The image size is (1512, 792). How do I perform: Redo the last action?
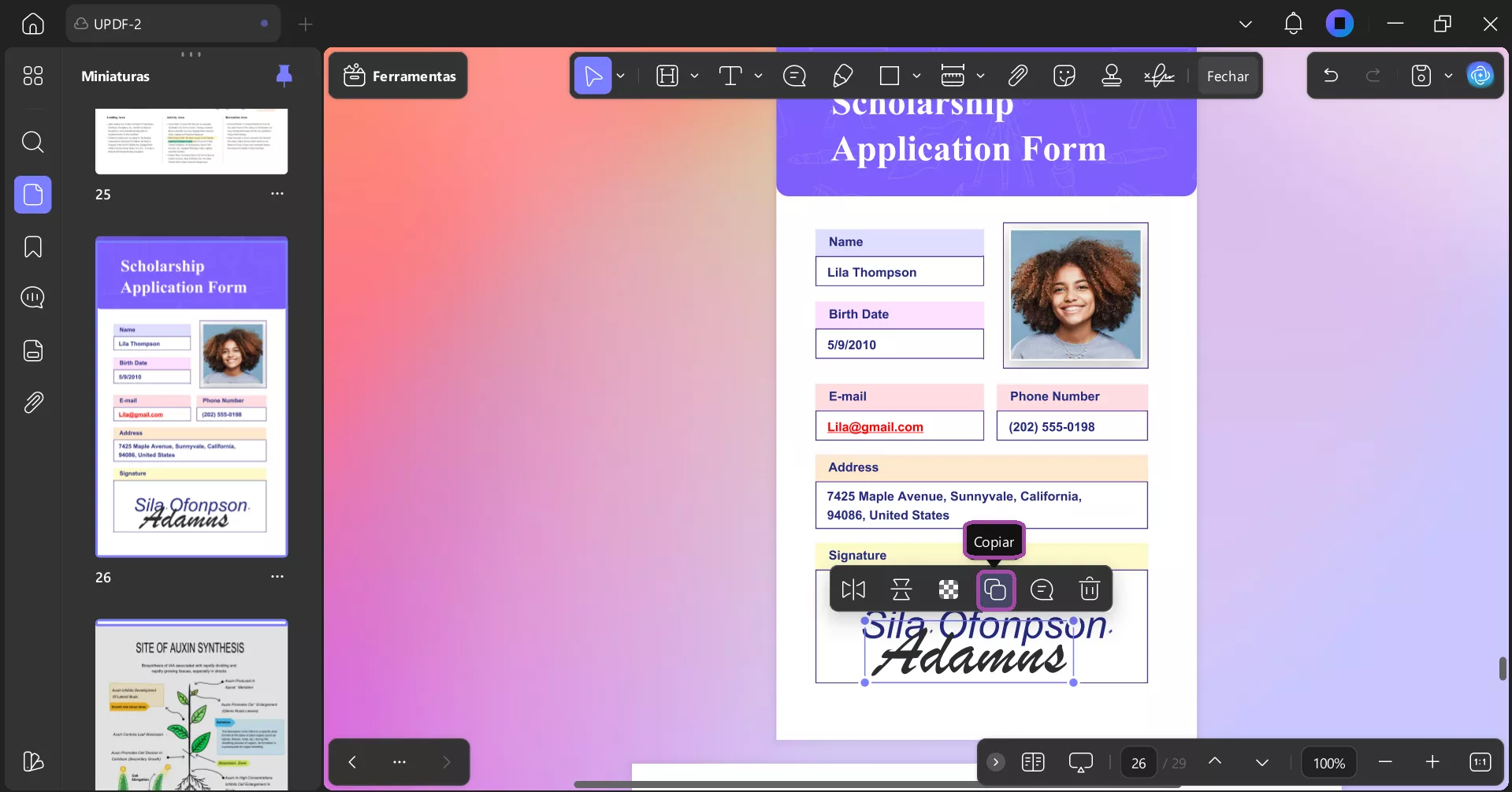click(x=1373, y=76)
